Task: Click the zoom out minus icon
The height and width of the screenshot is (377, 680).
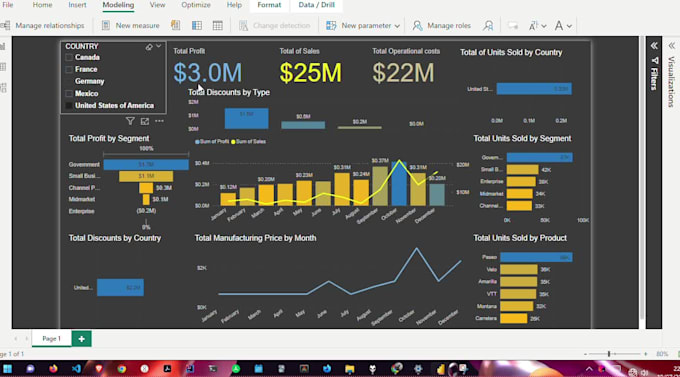Action: (585, 354)
